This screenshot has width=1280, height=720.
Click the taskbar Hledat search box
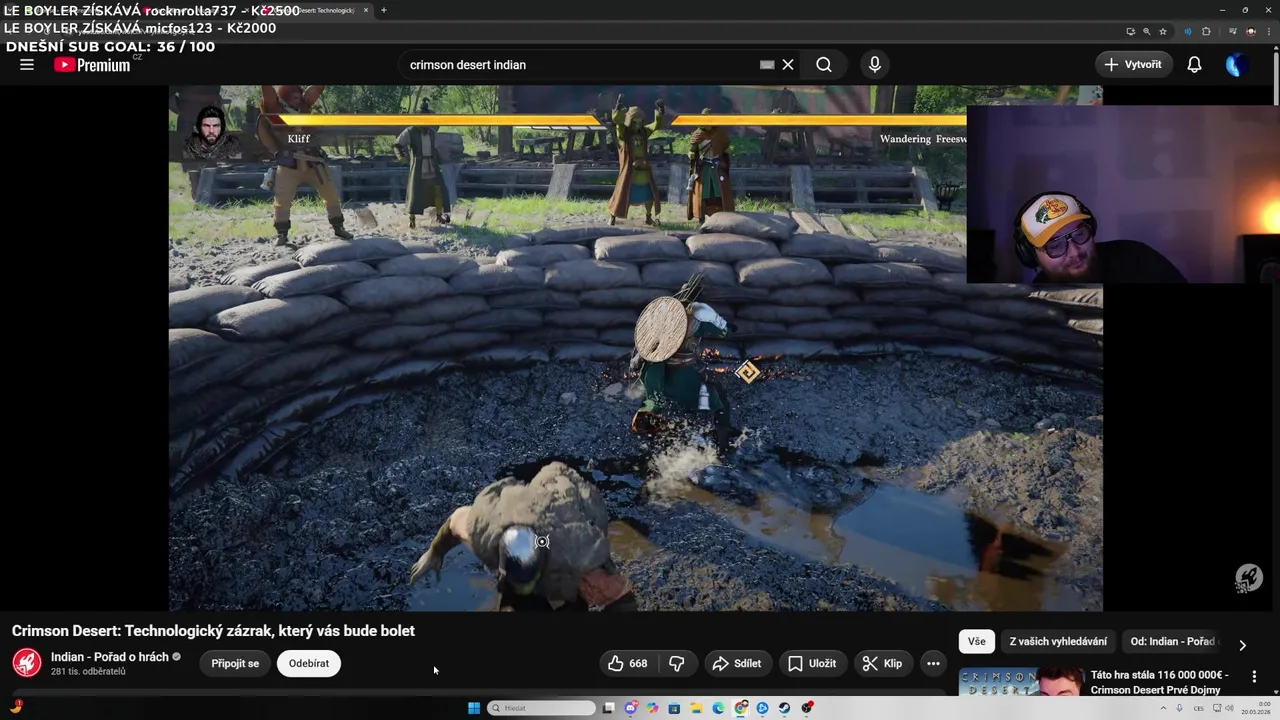click(x=541, y=708)
